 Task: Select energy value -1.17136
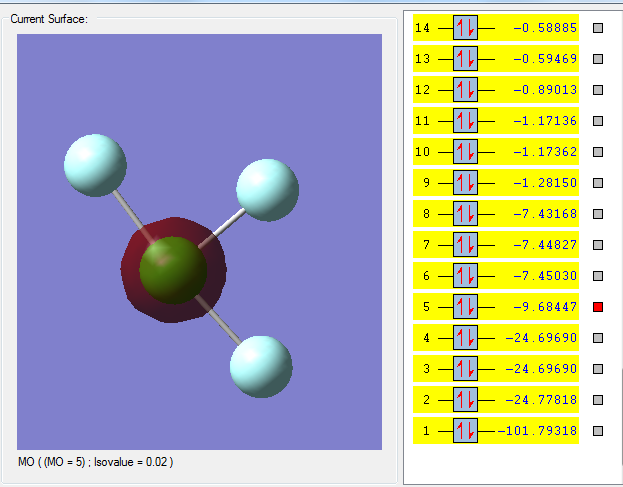tap(545, 121)
